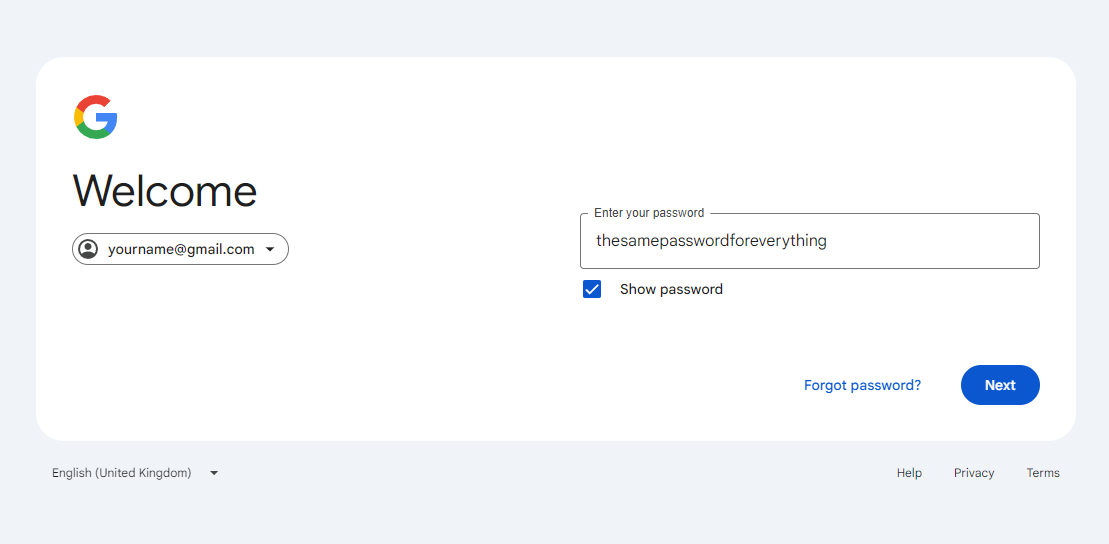
Task: Click the grey page background above the sign-in card
Action: tap(554, 28)
